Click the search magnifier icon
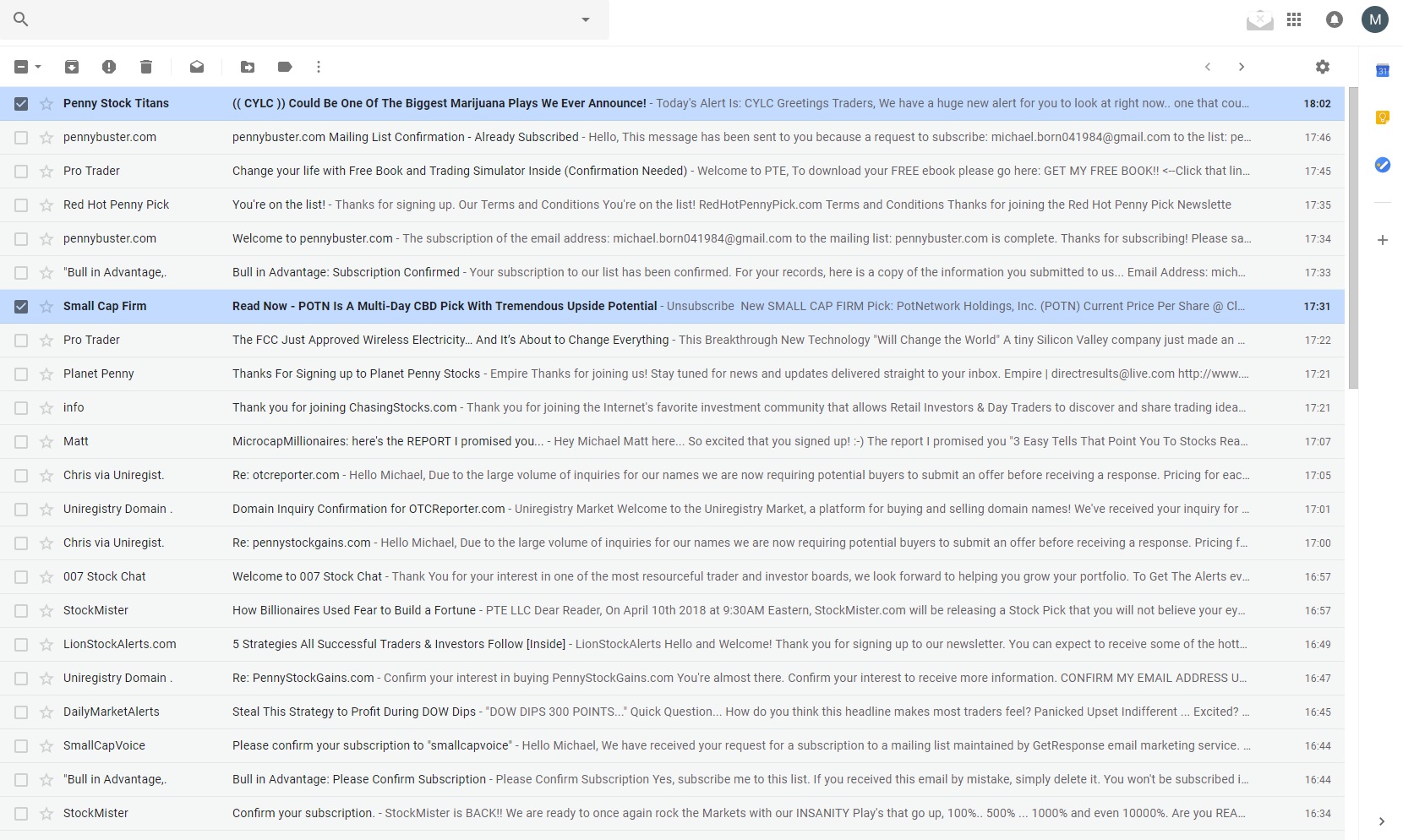 (x=21, y=19)
